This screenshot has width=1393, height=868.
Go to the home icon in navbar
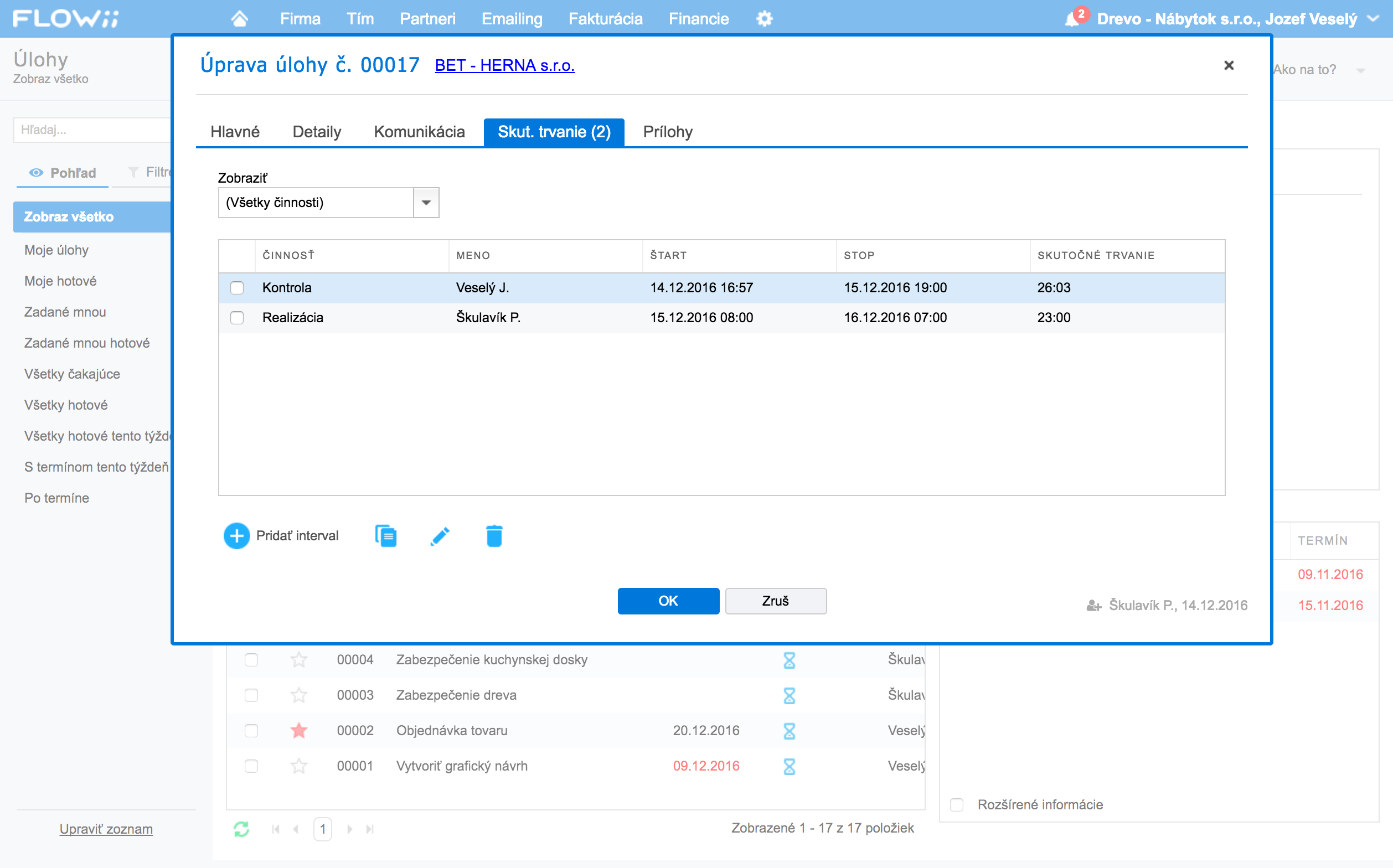coord(239,19)
